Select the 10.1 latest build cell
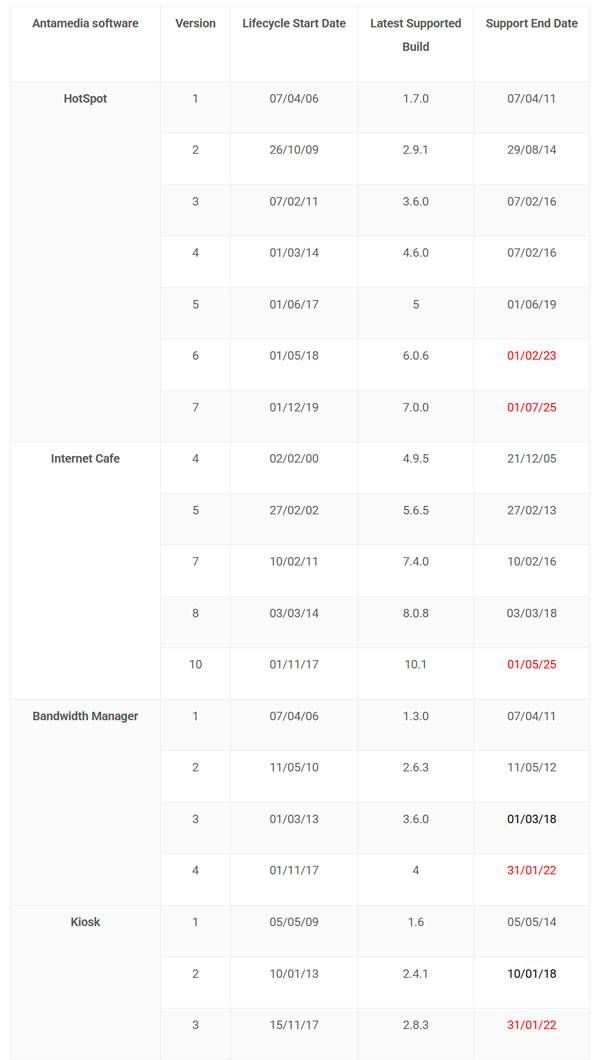This screenshot has height=1060, width=600. tap(415, 664)
